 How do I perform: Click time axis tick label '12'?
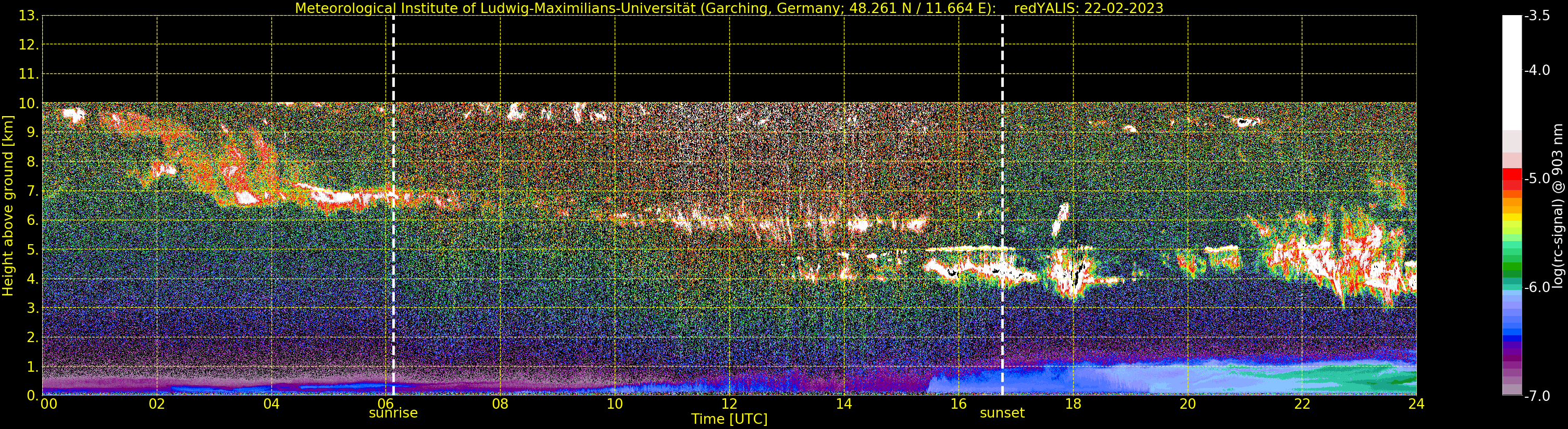tap(729, 404)
